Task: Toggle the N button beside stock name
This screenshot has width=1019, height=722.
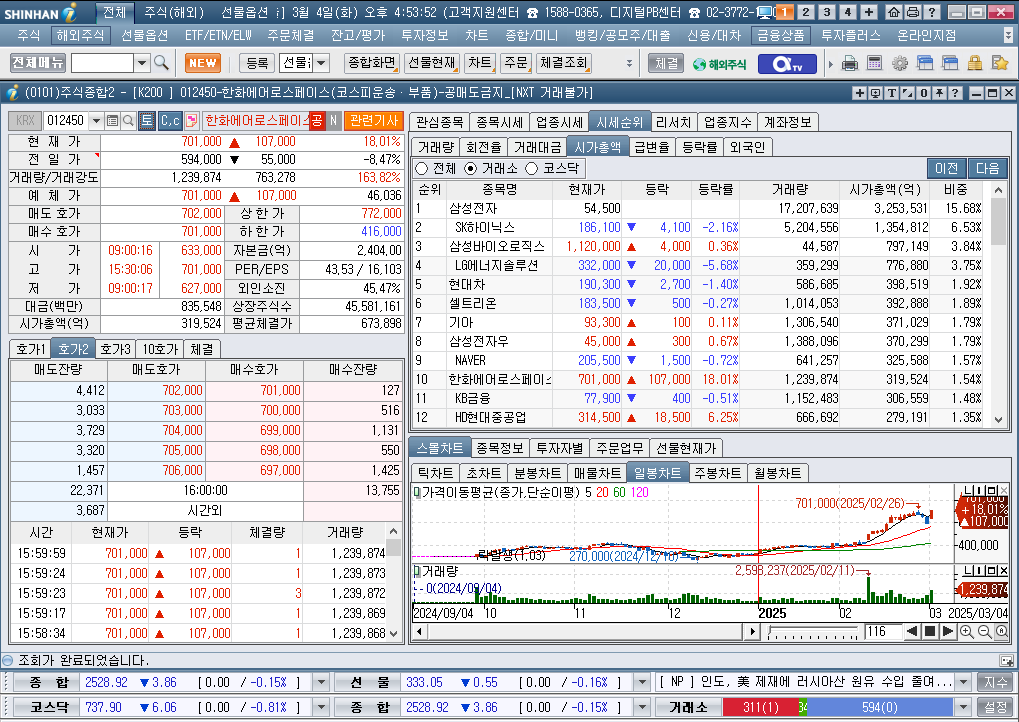Action: point(333,120)
